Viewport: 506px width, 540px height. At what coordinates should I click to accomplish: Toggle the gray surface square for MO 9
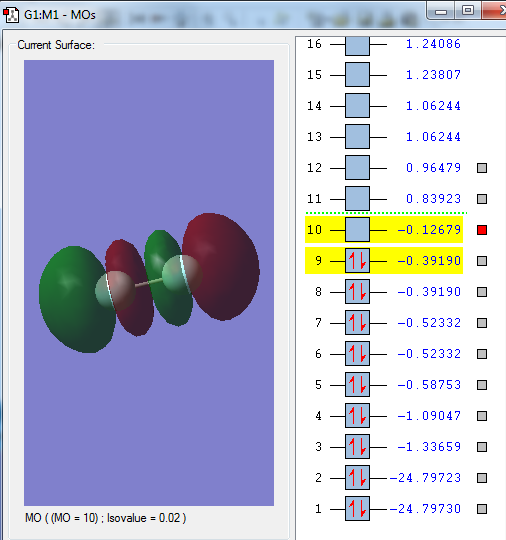482,261
